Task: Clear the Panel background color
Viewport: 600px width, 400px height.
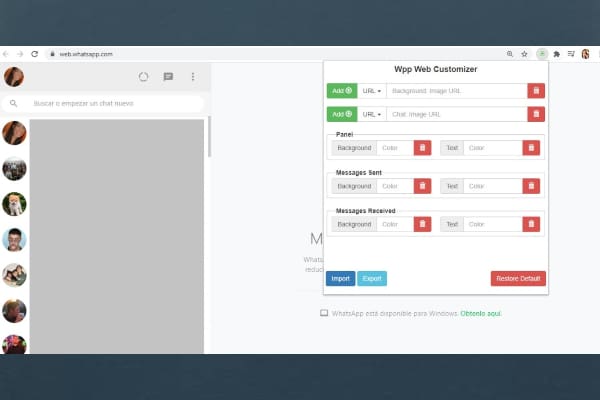Action: coord(422,148)
